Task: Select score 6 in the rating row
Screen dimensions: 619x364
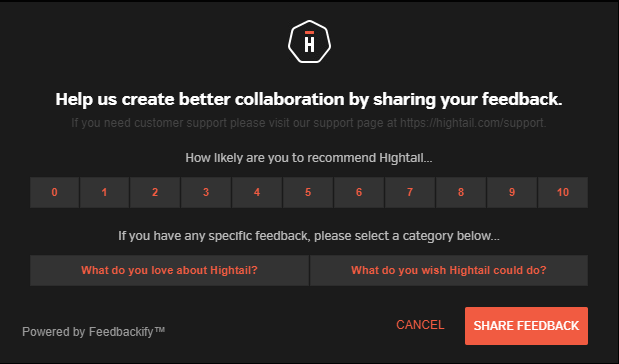Action: coord(359,192)
